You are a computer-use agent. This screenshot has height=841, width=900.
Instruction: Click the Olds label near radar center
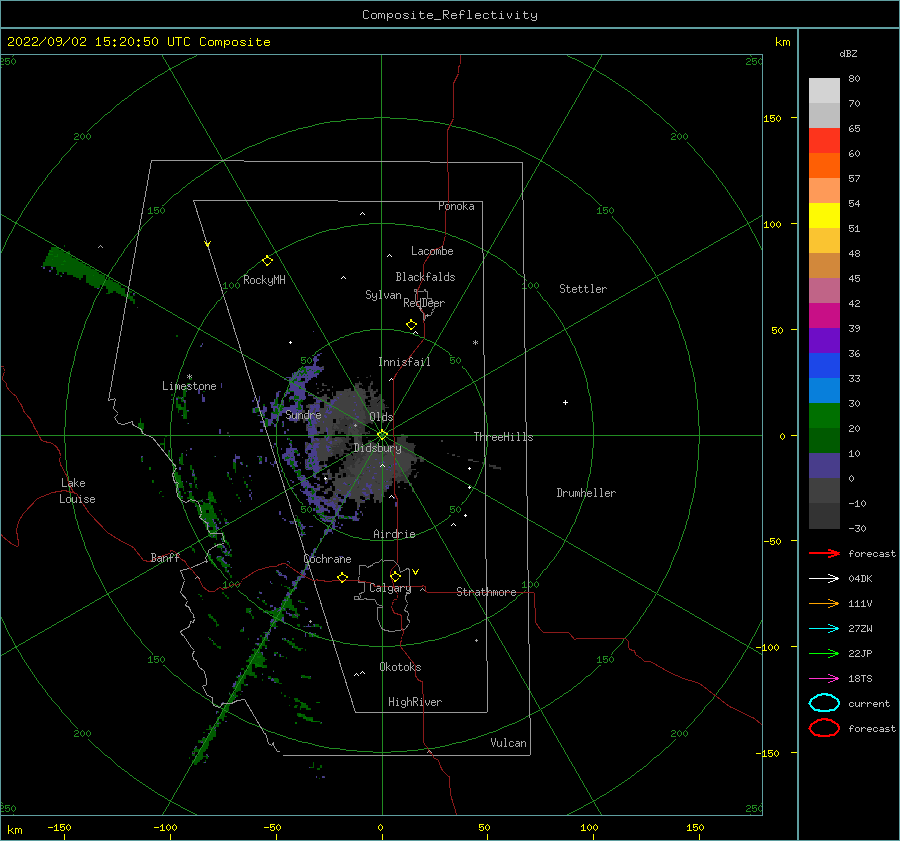(381, 417)
